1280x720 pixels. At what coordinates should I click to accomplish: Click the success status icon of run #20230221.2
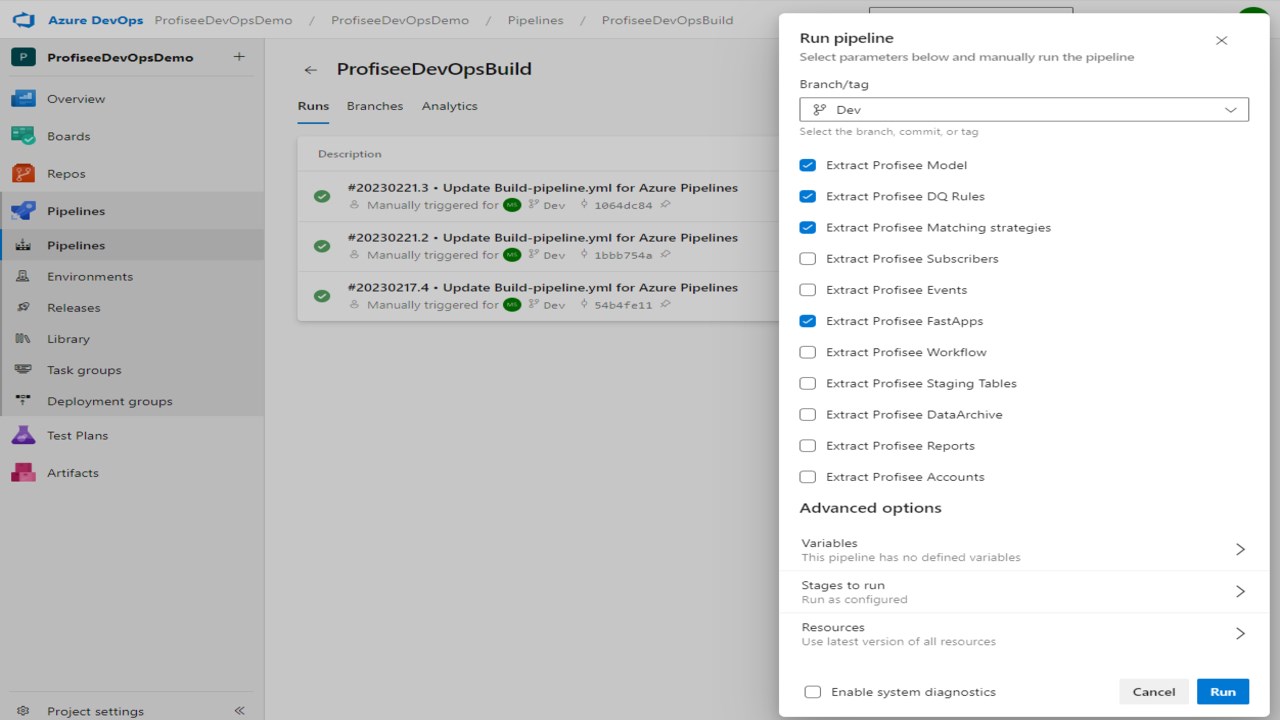322,246
